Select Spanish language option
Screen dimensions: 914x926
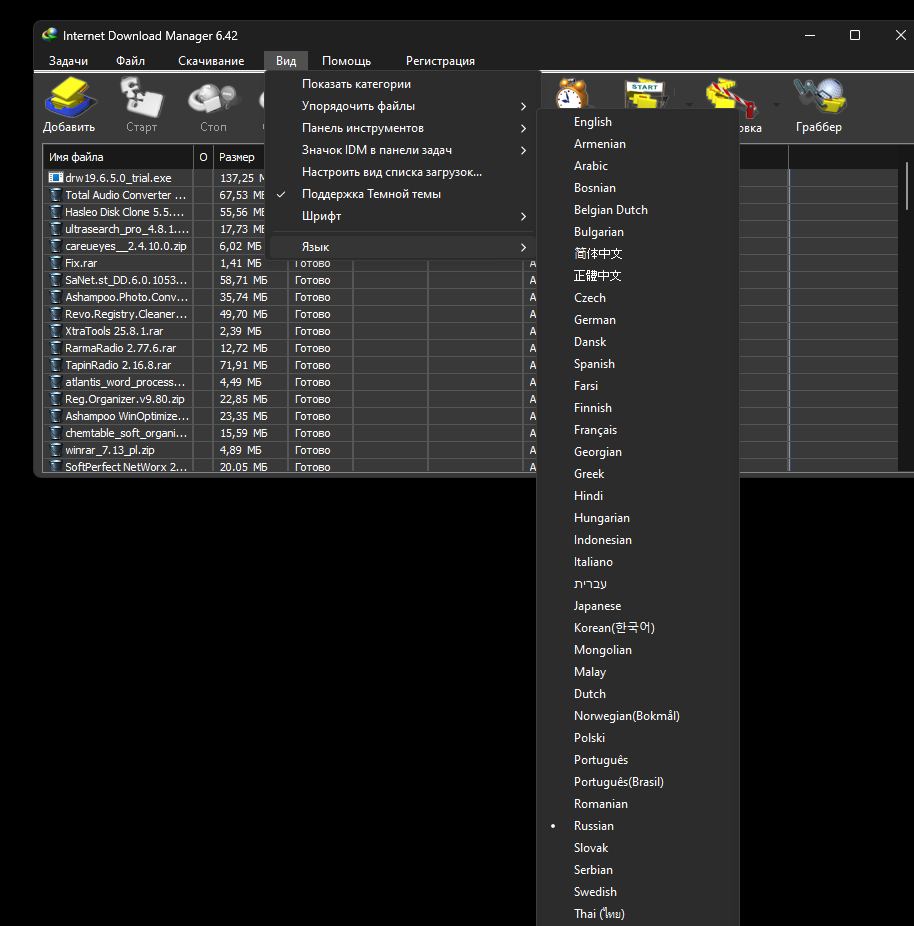(638, 364)
